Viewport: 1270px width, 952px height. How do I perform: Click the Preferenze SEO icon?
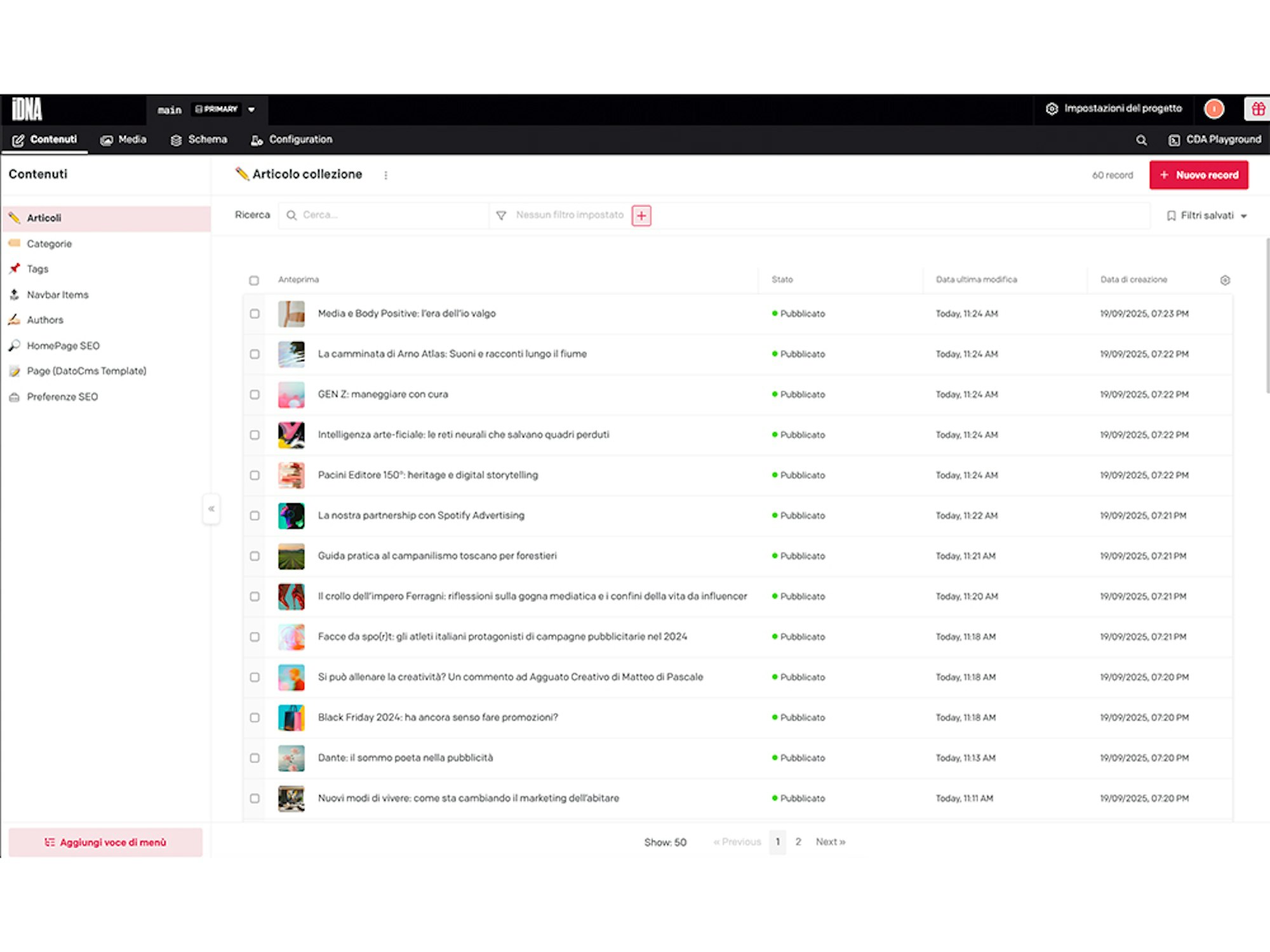coord(15,397)
